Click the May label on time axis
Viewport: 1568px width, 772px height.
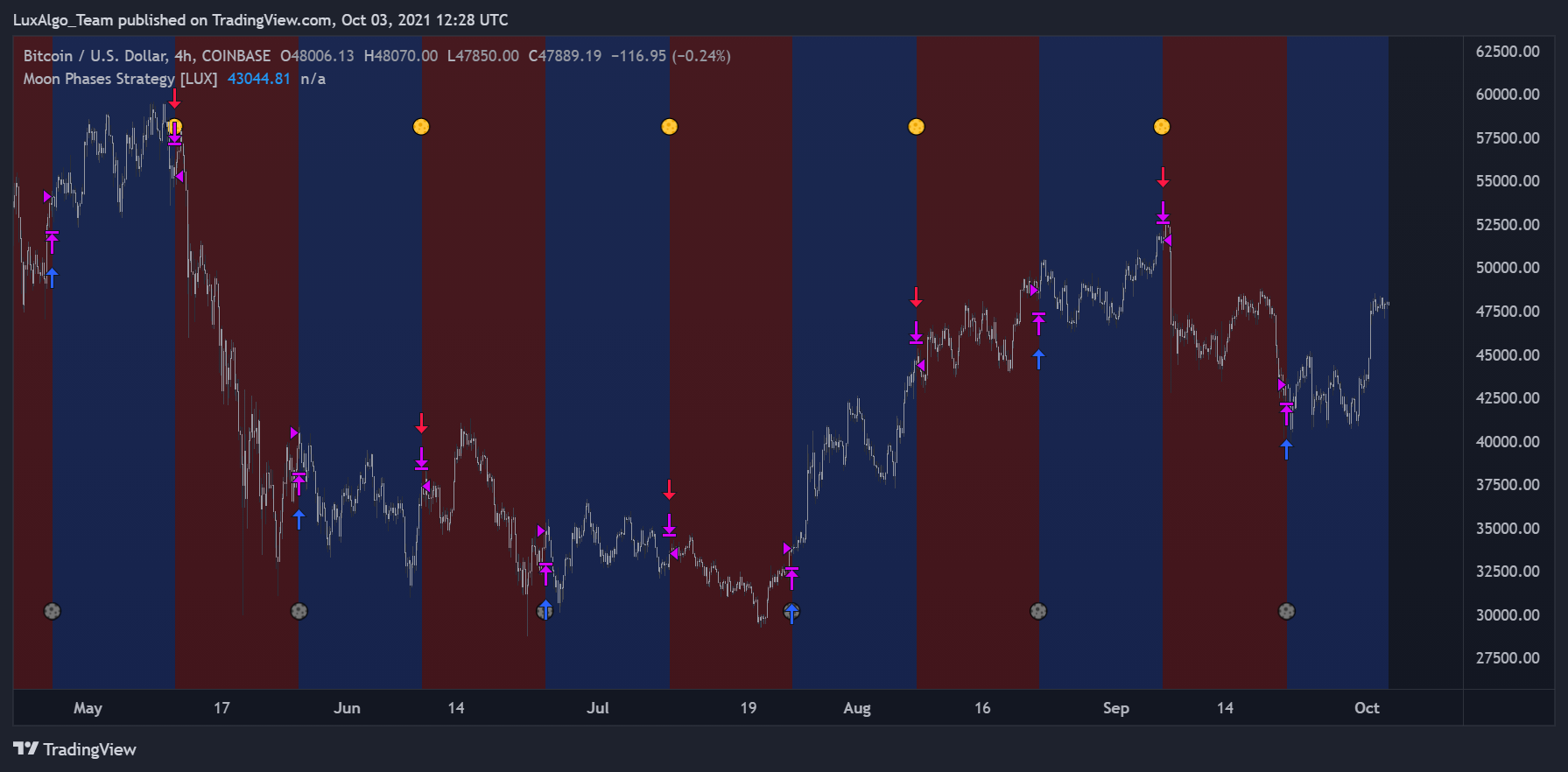point(88,708)
